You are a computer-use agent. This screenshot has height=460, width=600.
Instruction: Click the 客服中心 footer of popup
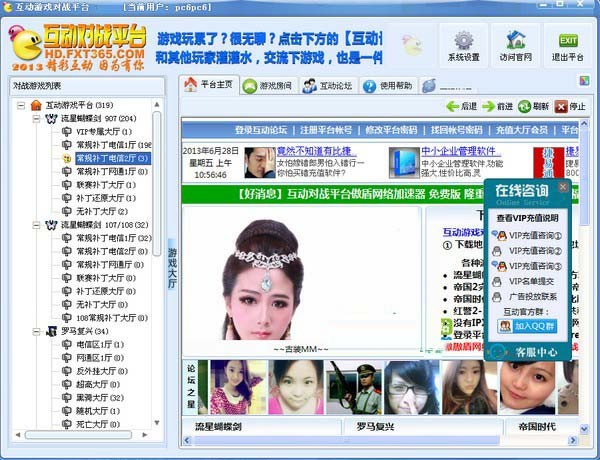[x=527, y=352]
